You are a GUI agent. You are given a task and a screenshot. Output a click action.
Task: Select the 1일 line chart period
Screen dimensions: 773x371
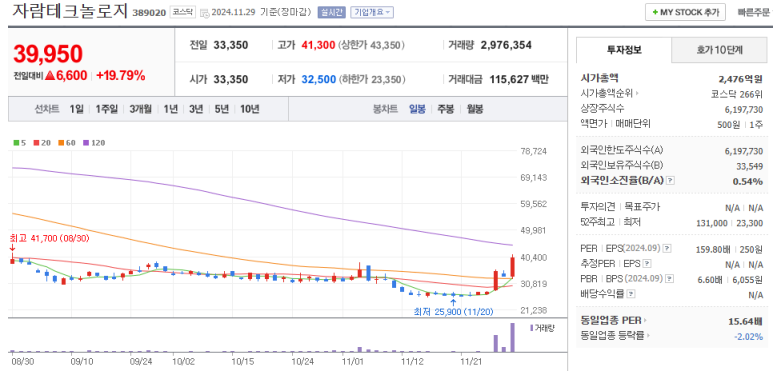point(76,109)
